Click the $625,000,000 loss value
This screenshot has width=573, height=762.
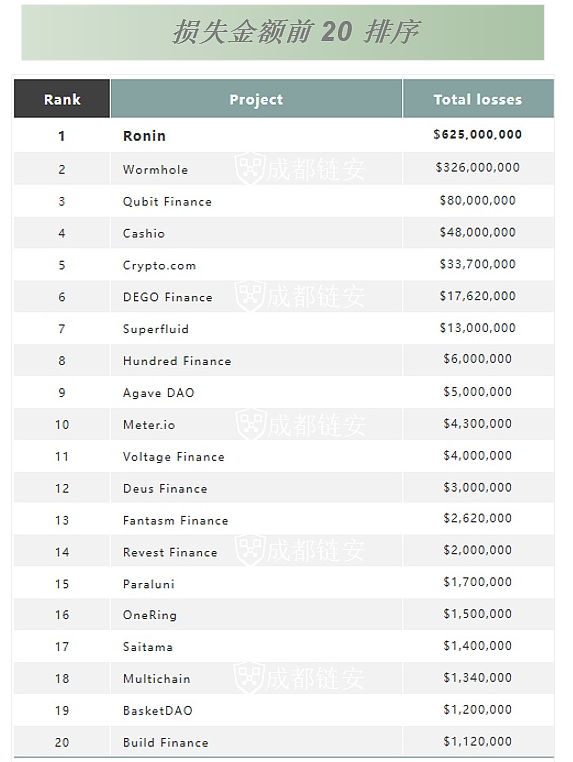478,134
